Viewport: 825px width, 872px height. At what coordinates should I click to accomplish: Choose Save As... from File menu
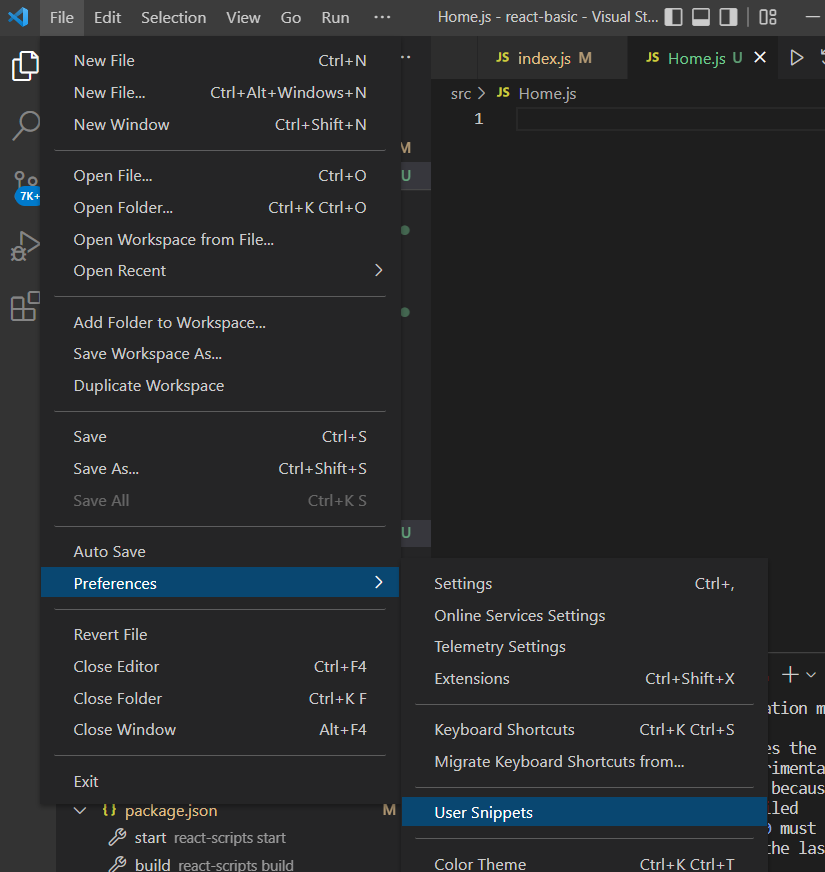pyautogui.click(x=220, y=468)
